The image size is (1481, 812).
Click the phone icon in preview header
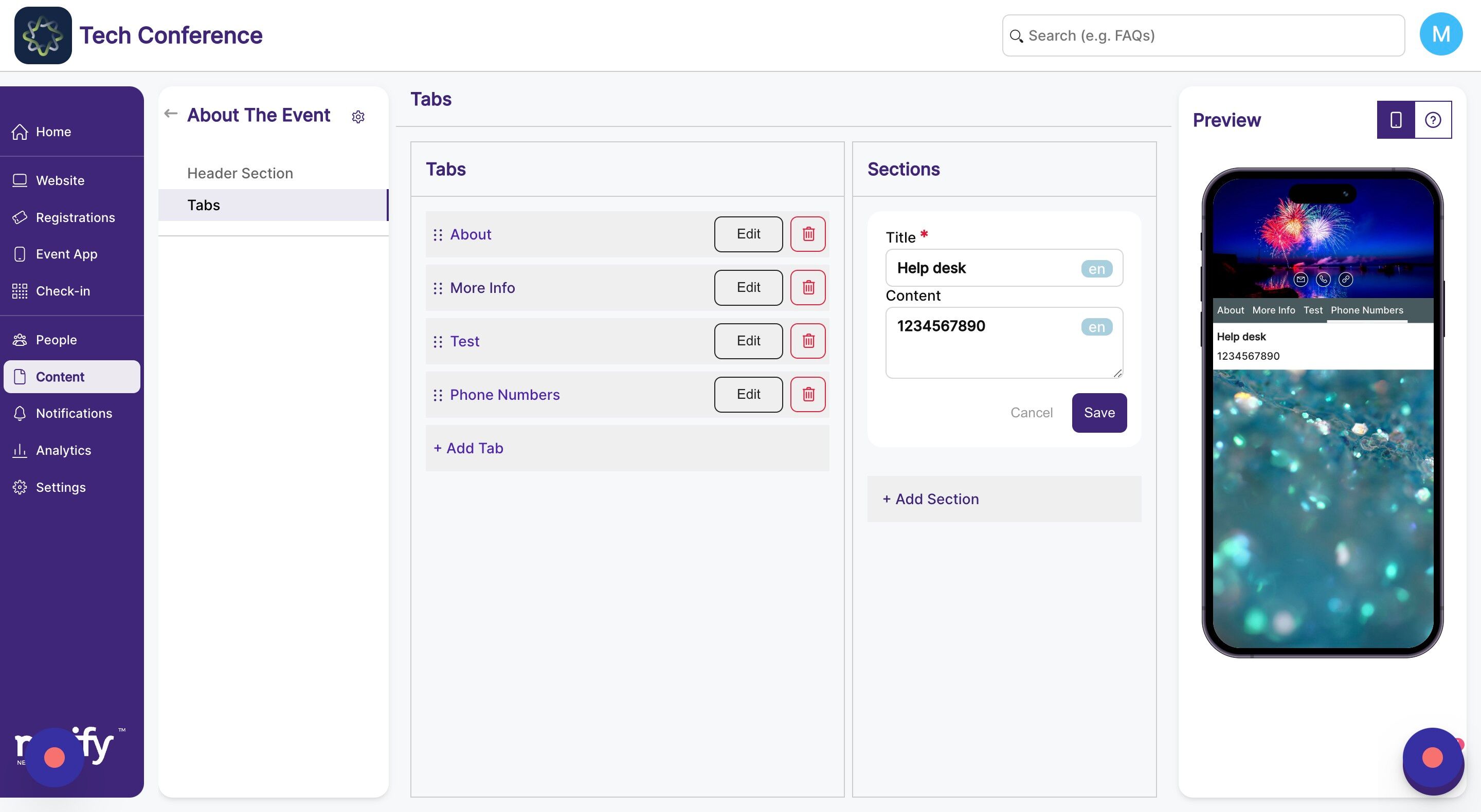point(1323,279)
